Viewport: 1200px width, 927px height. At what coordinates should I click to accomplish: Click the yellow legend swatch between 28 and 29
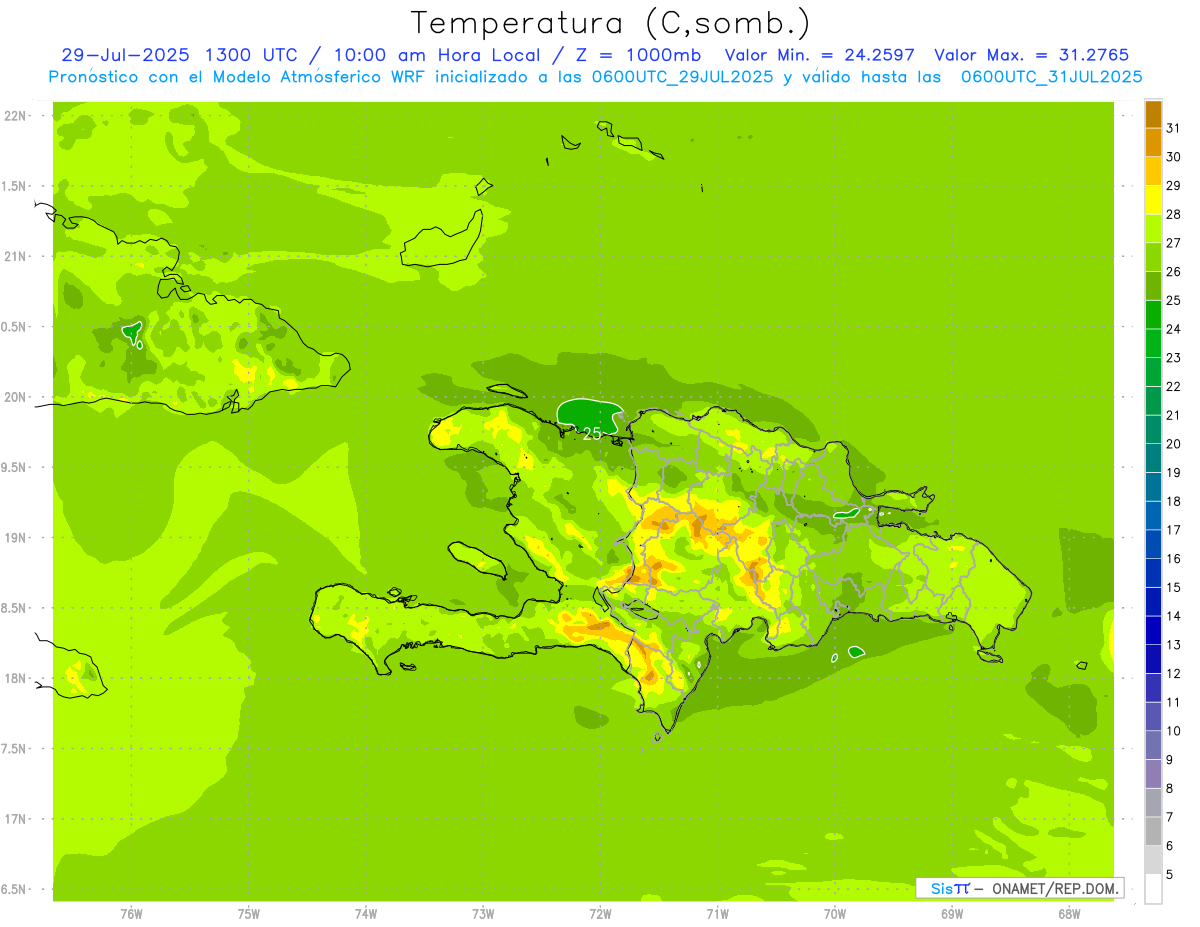point(1153,200)
